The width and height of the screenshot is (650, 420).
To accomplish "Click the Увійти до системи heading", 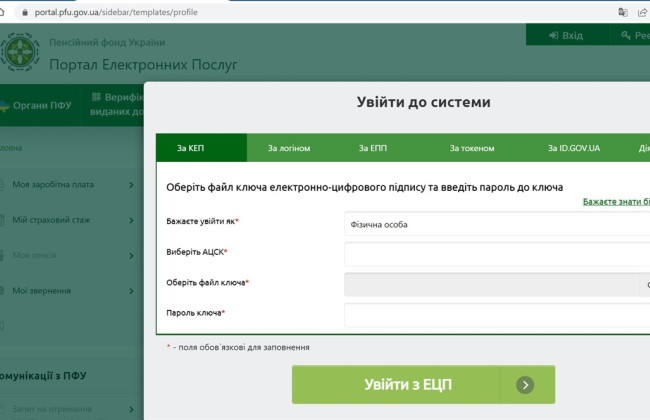I will point(424,102).
